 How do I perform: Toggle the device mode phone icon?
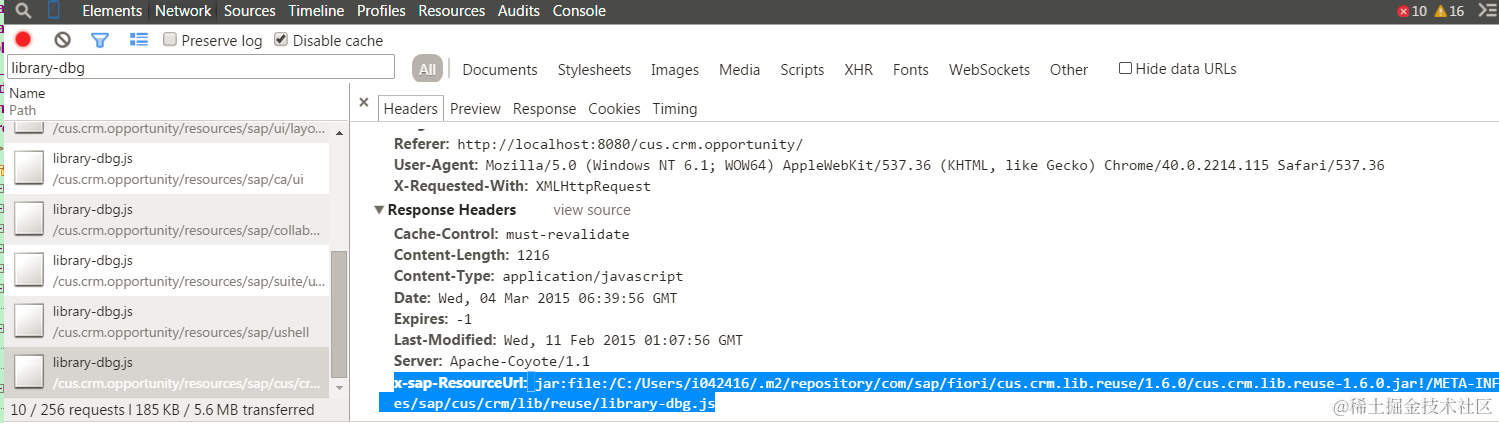[x=54, y=11]
